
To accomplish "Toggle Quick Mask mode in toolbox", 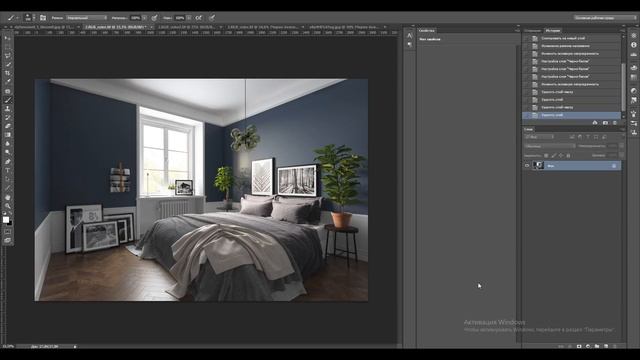I will (7, 231).
